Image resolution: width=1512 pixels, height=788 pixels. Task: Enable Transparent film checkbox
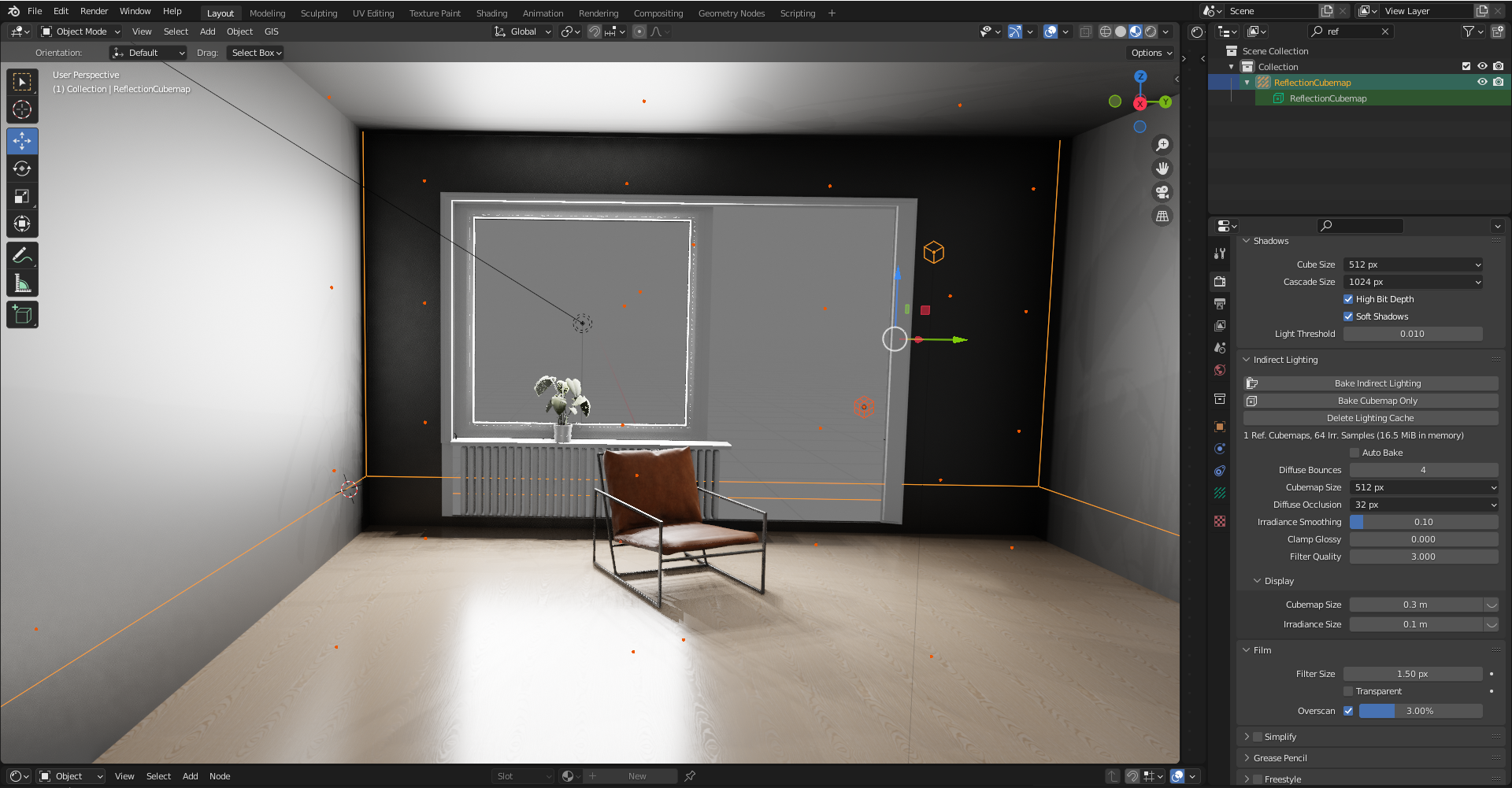click(x=1348, y=691)
